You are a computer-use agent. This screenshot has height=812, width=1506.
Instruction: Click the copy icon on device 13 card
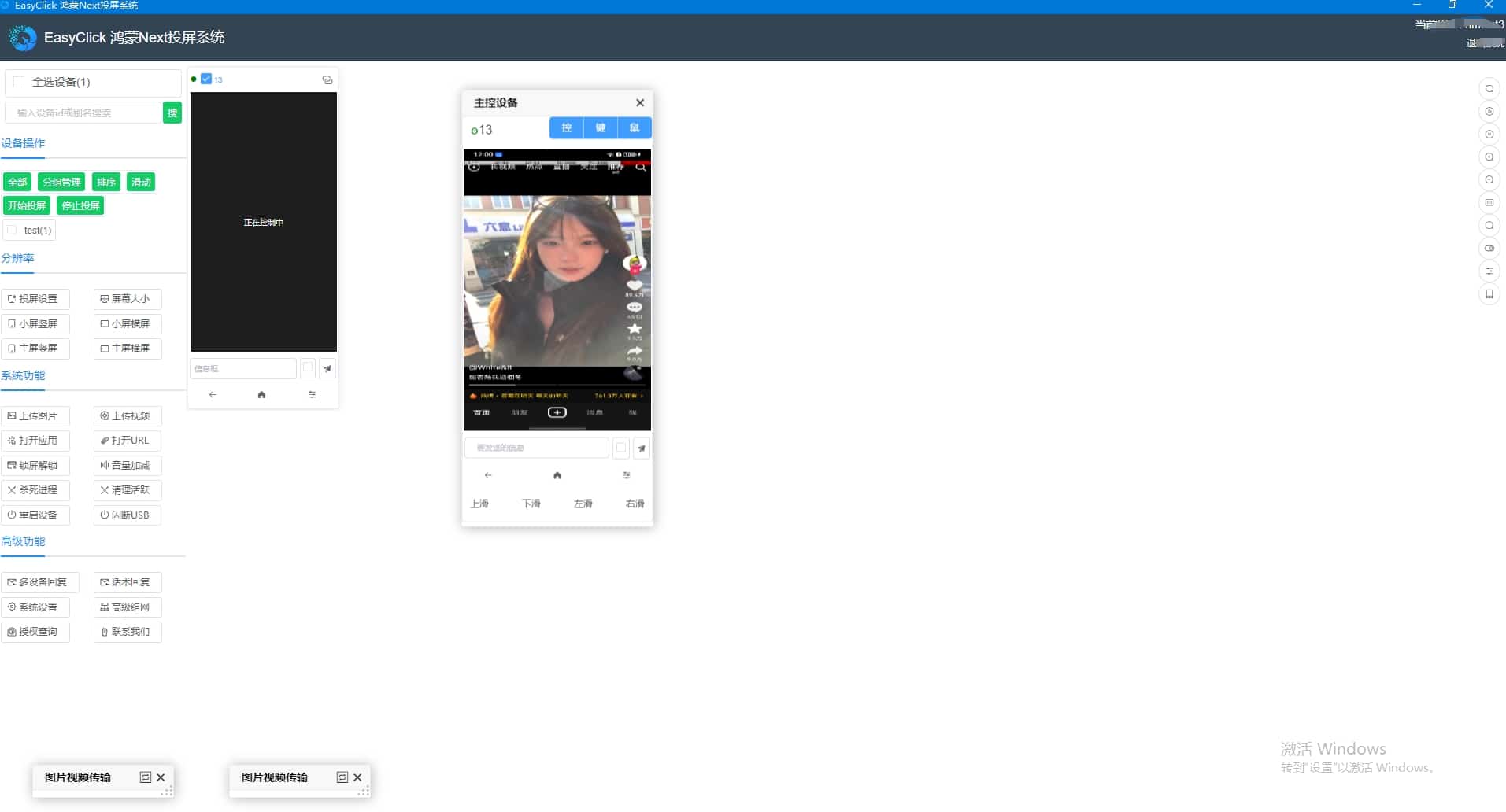tap(327, 79)
